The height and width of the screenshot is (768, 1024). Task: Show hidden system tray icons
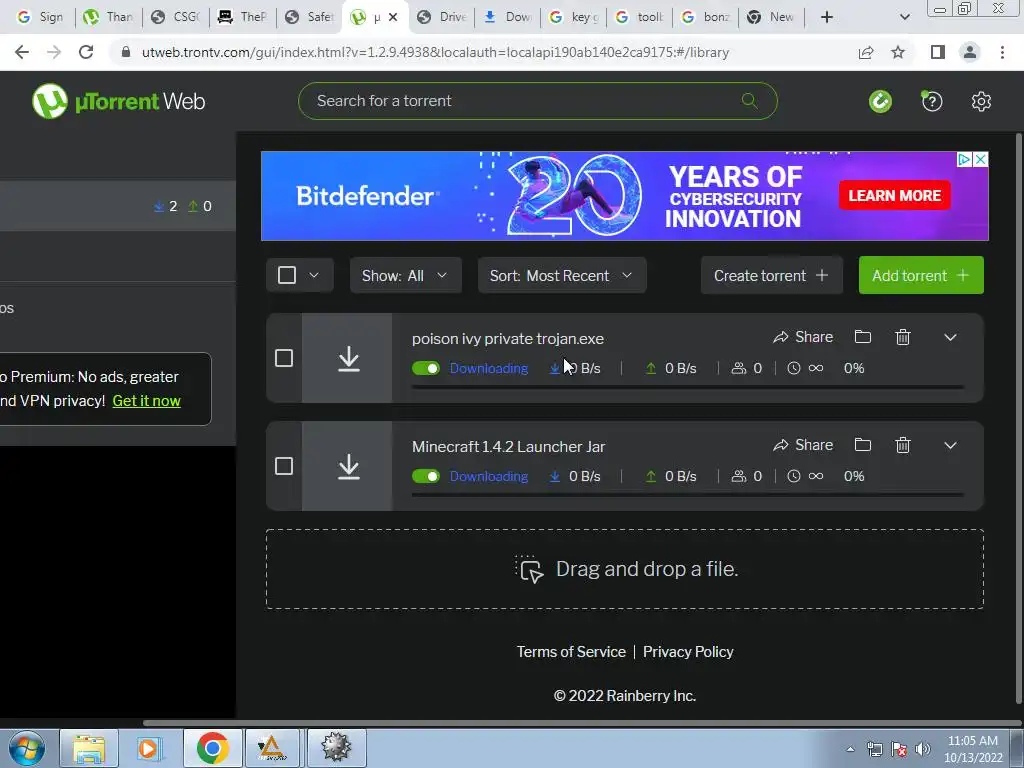pyautogui.click(x=850, y=749)
